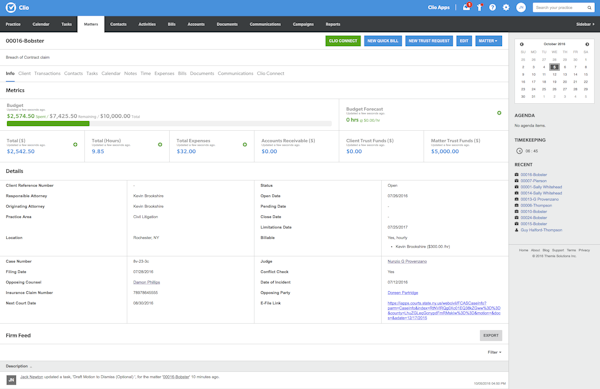Click the Edit button for the matter
Screen dimensions: 600x389
pyautogui.click(x=464, y=41)
